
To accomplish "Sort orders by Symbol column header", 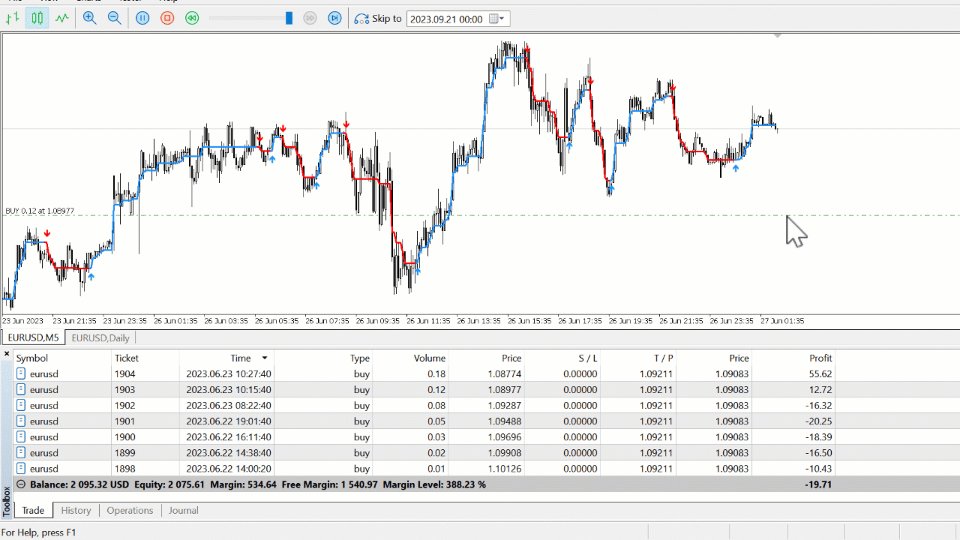I will coord(32,358).
